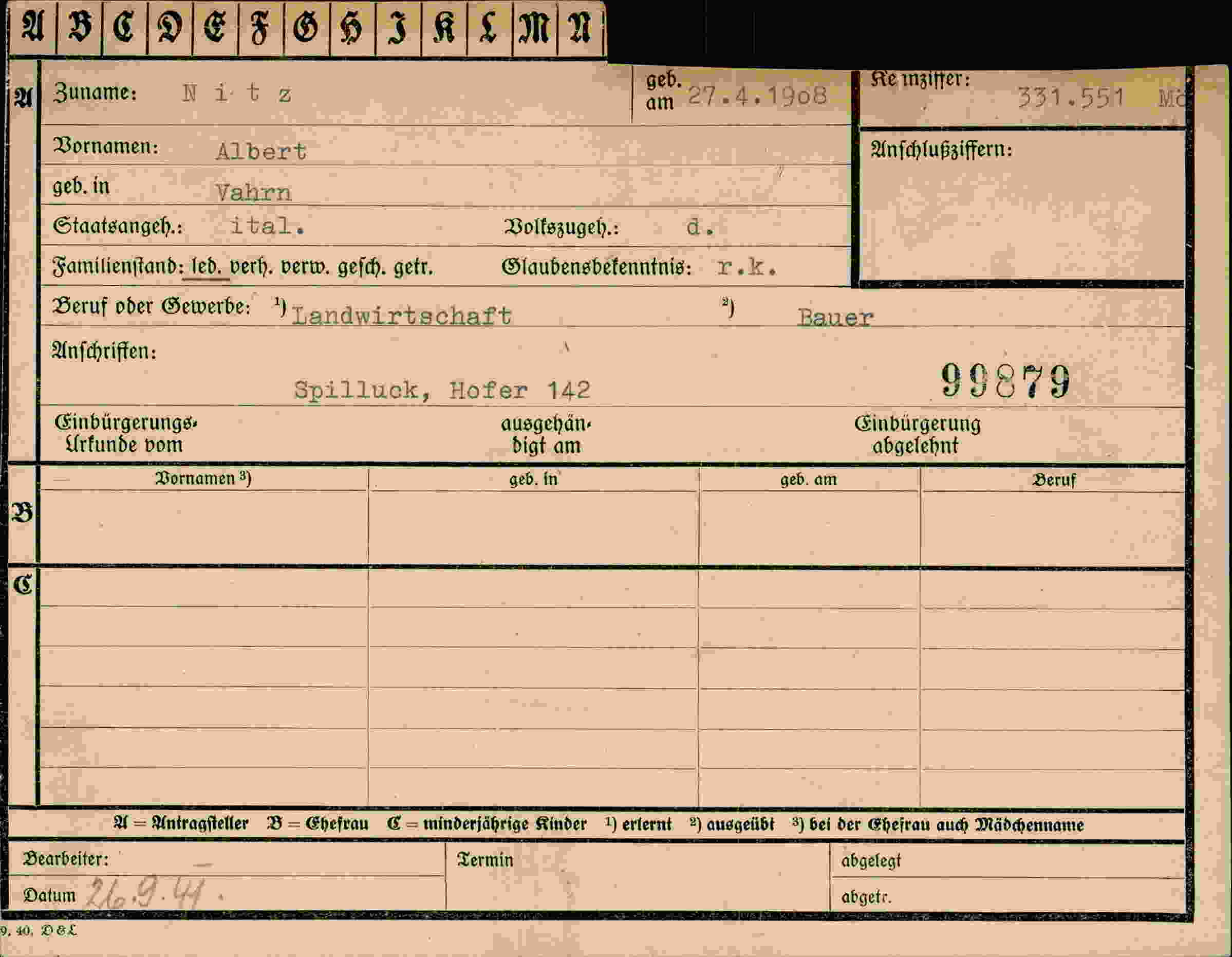Click the section A side marker

click(x=23, y=98)
